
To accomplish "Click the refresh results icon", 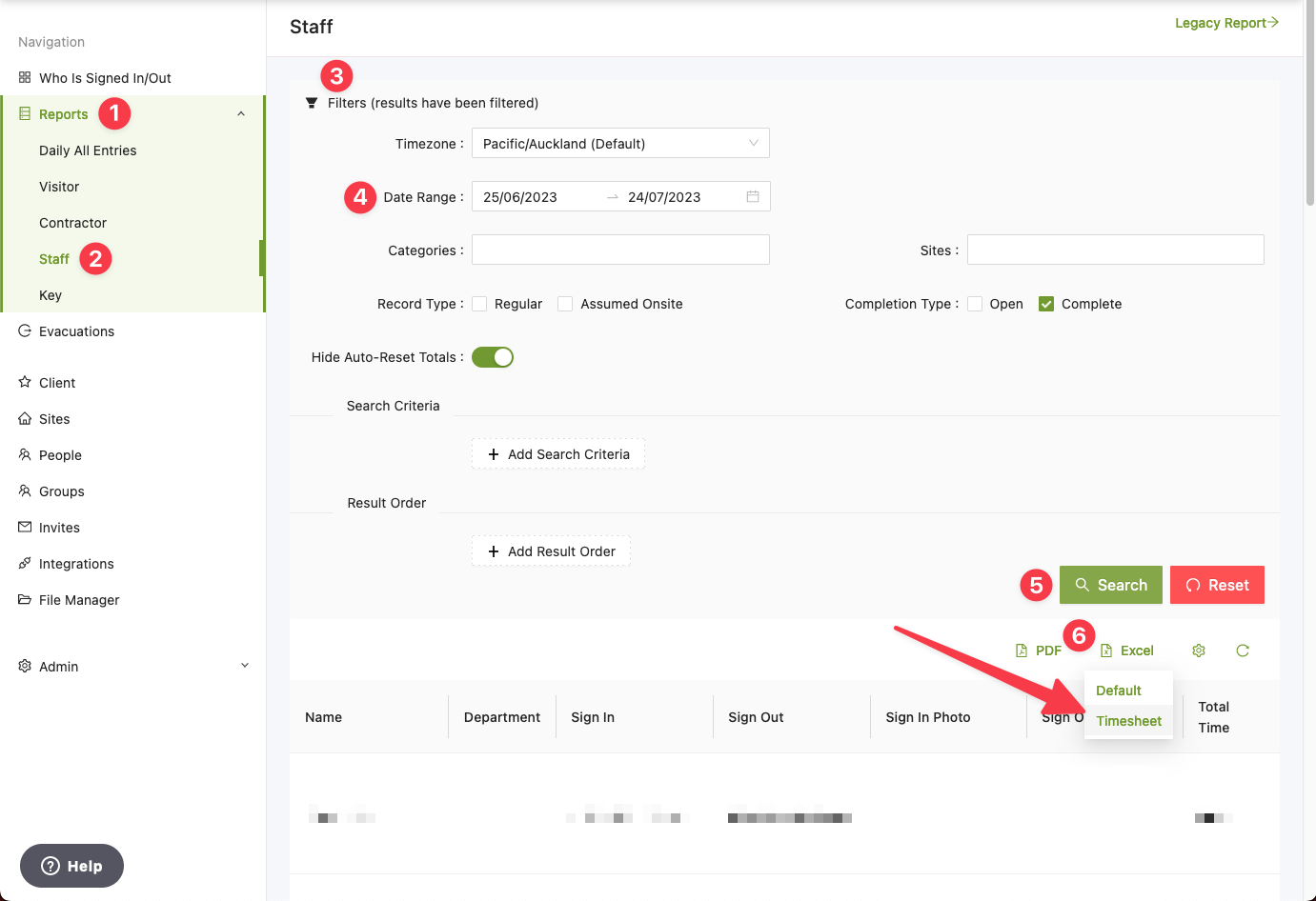I will (1243, 651).
